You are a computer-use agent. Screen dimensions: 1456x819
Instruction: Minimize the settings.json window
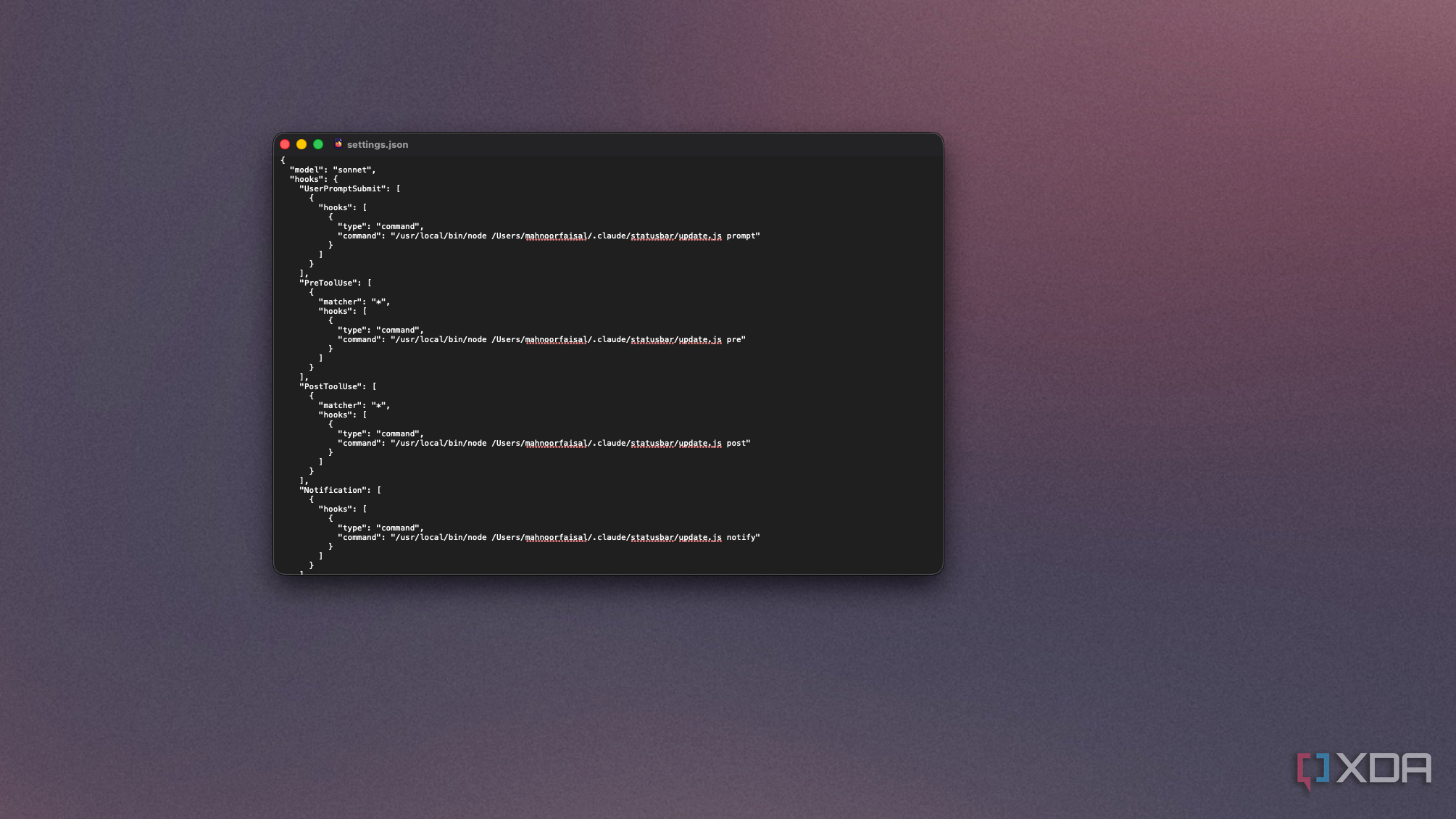point(301,144)
